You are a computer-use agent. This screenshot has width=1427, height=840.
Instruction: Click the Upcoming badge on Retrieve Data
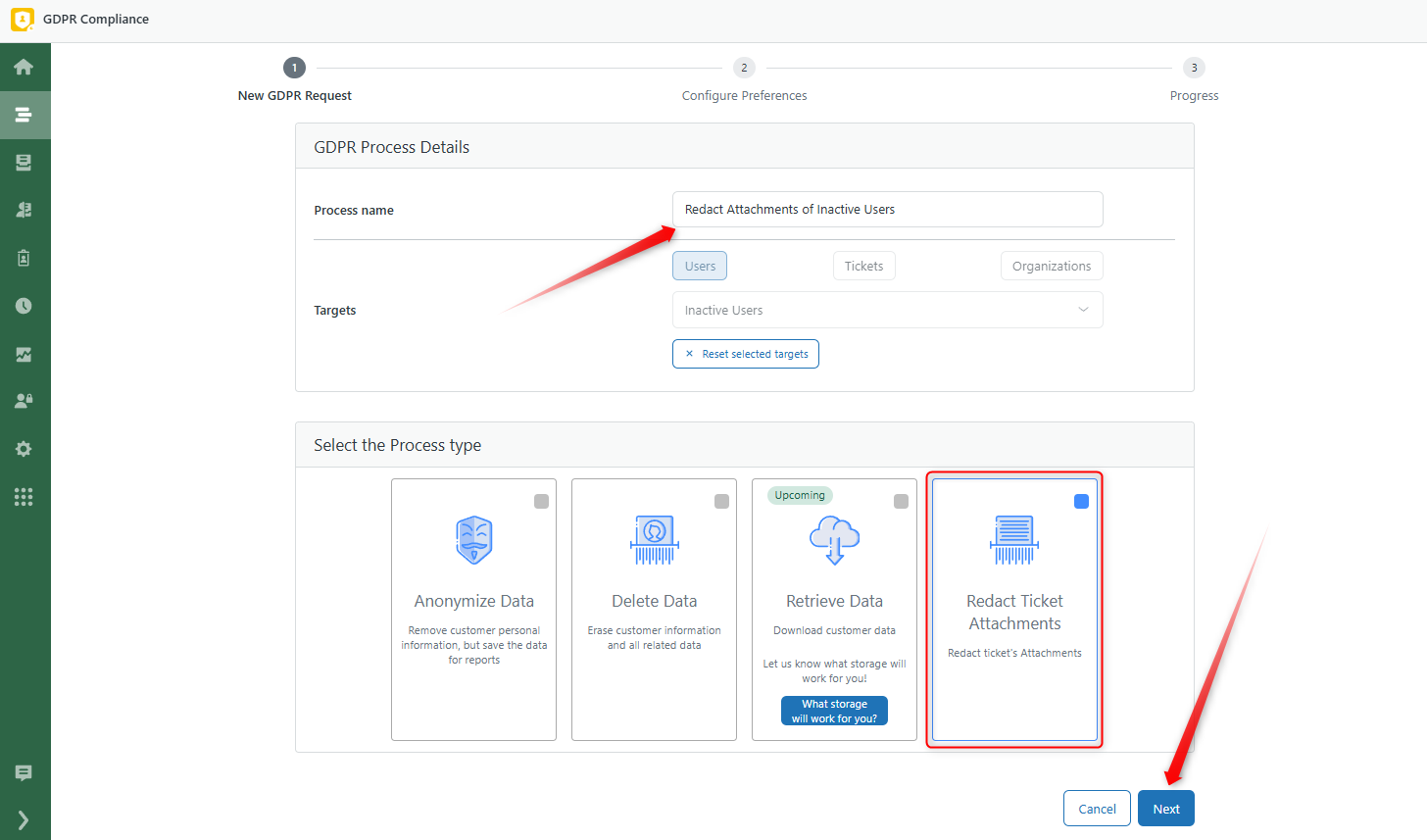(800, 495)
